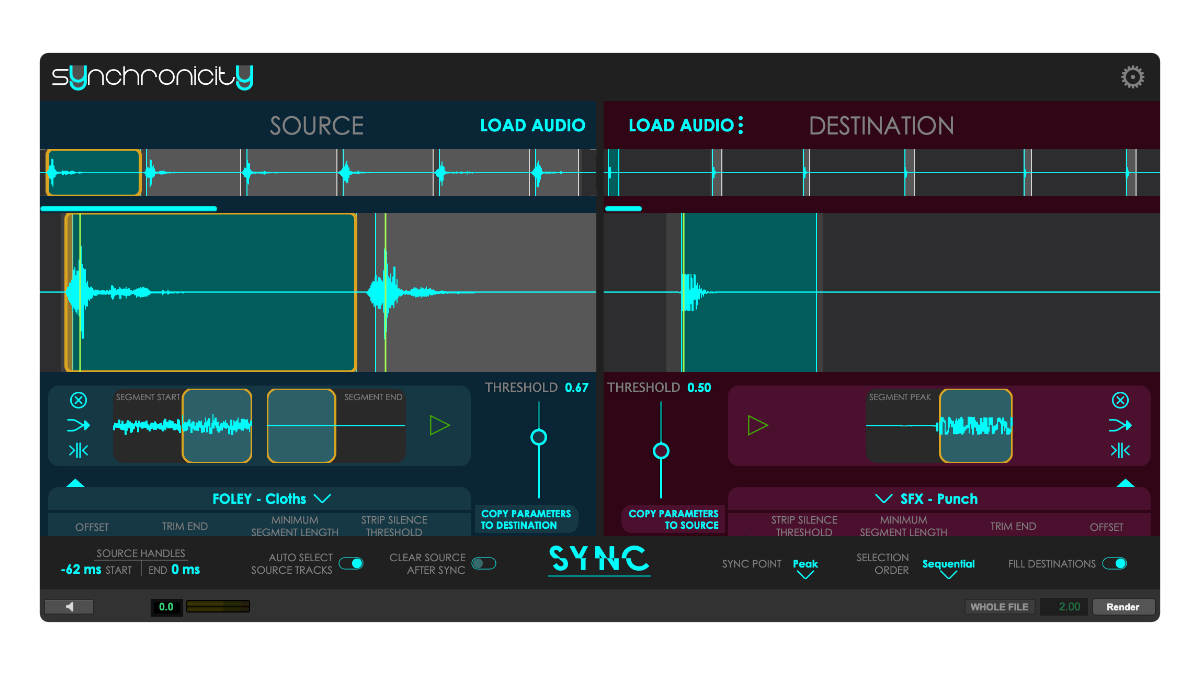The width and height of the screenshot is (1200, 675).
Task: Click the source threshold slider handle
Action: click(539, 437)
